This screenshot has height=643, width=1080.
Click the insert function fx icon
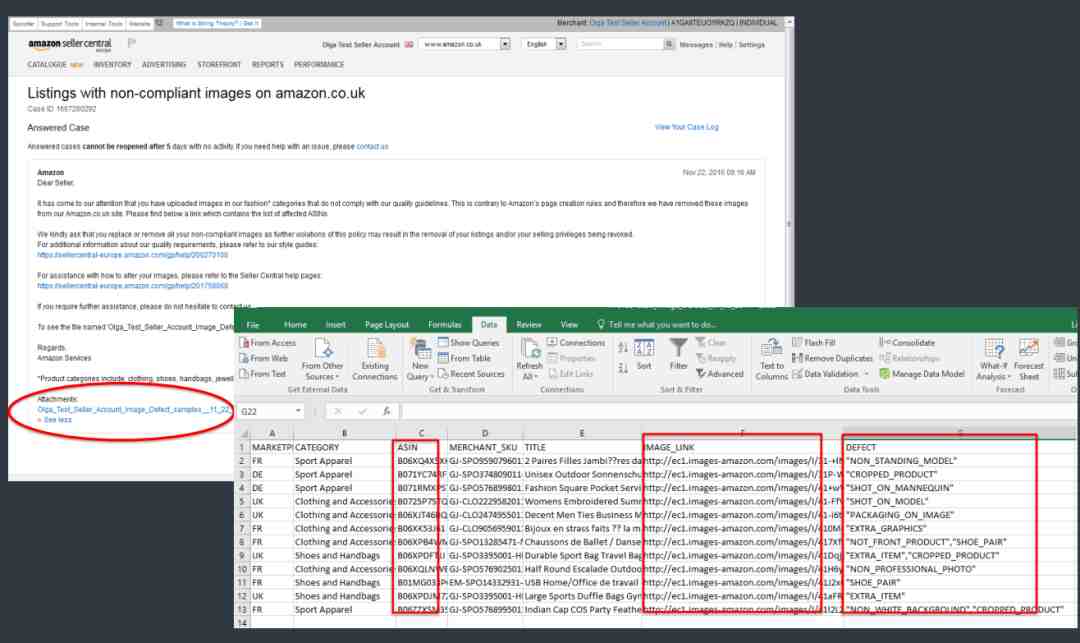click(386, 411)
